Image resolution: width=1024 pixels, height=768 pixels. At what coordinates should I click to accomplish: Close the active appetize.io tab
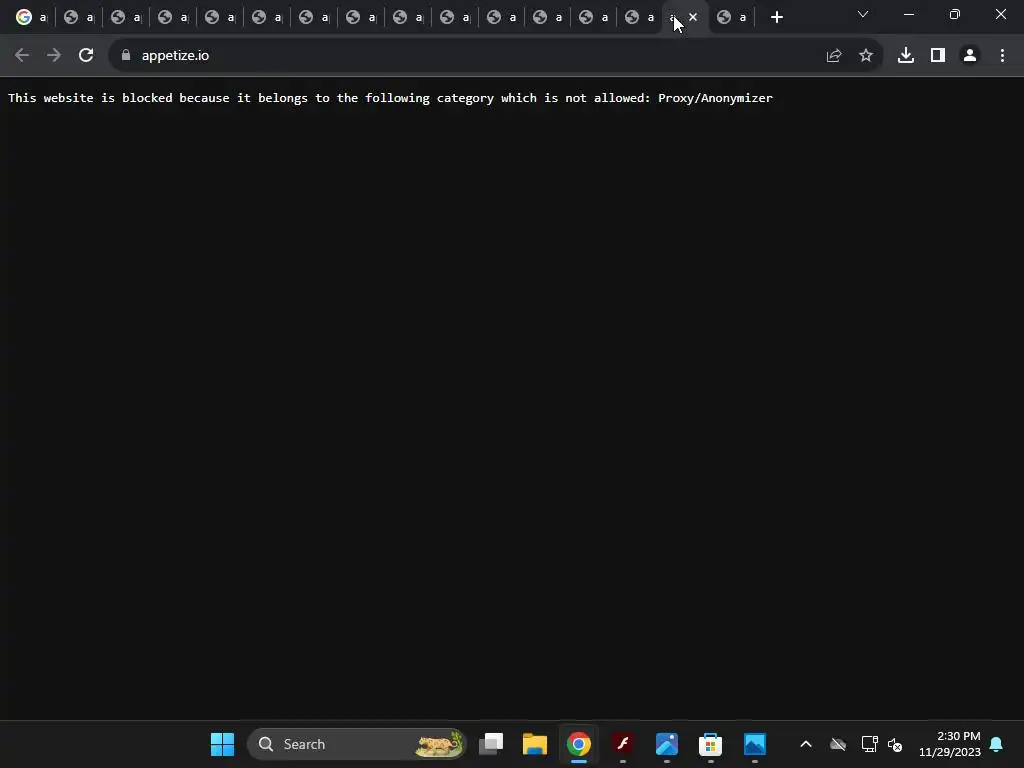(x=693, y=18)
